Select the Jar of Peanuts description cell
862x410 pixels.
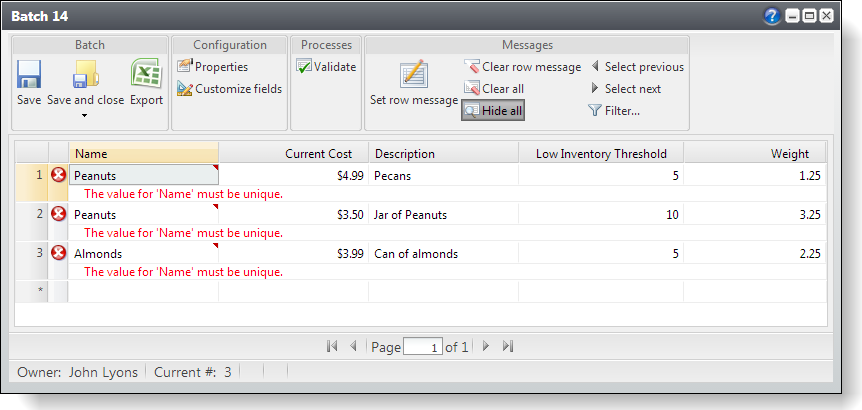[x=443, y=215]
